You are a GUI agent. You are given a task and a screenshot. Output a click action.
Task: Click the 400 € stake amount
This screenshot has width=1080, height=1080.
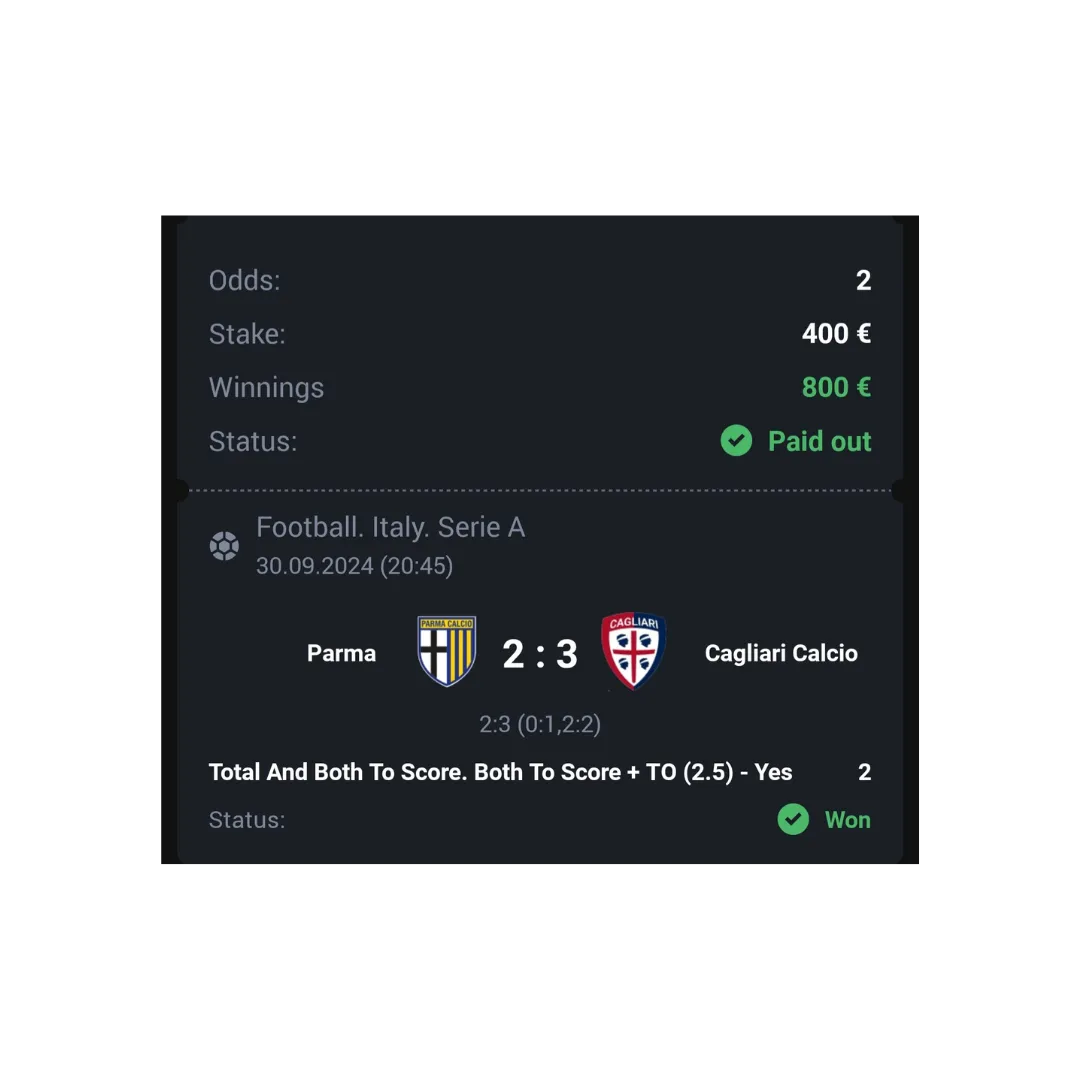[x=836, y=333]
